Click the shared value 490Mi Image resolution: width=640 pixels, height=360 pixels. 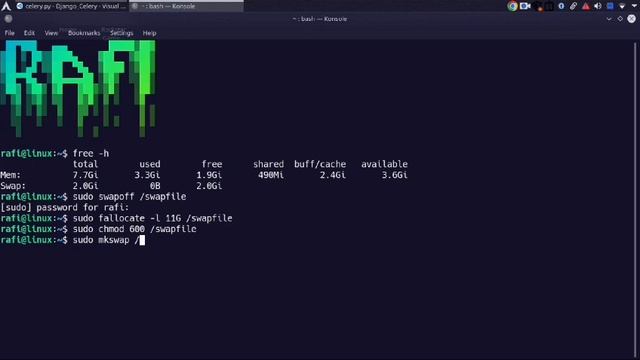click(x=271, y=175)
